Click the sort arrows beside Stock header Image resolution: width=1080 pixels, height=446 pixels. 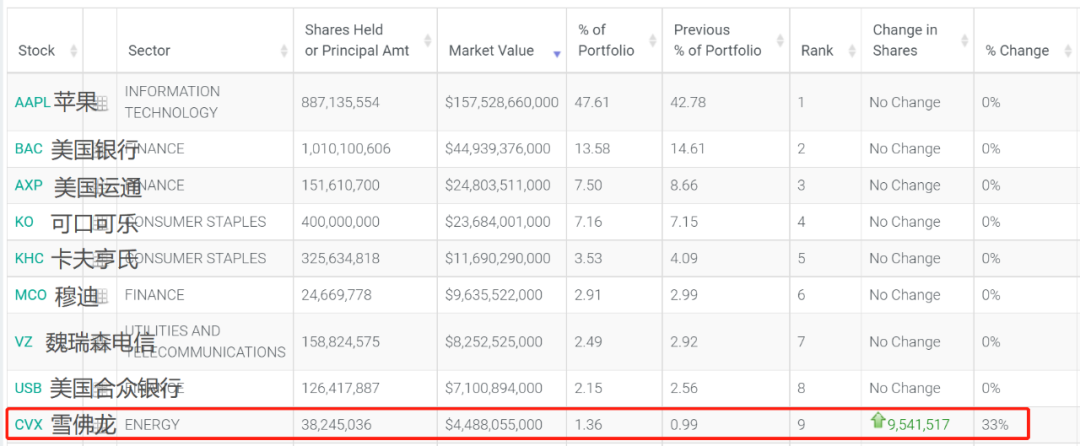click(72, 51)
